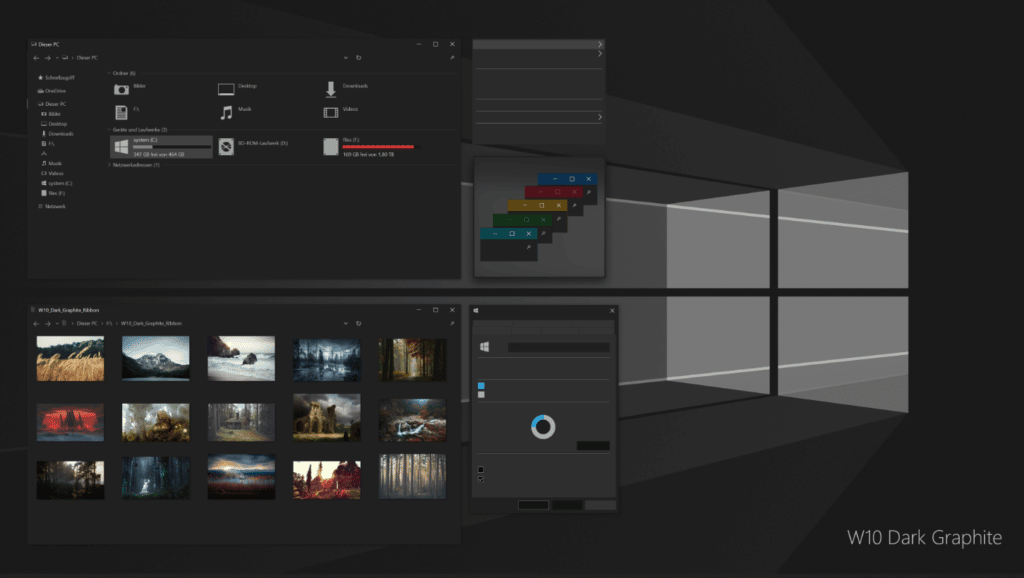Viewport: 1024px width, 578px height.
Task: Click the Windows logo inside the small dialog
Action: (x=484, y=345)
